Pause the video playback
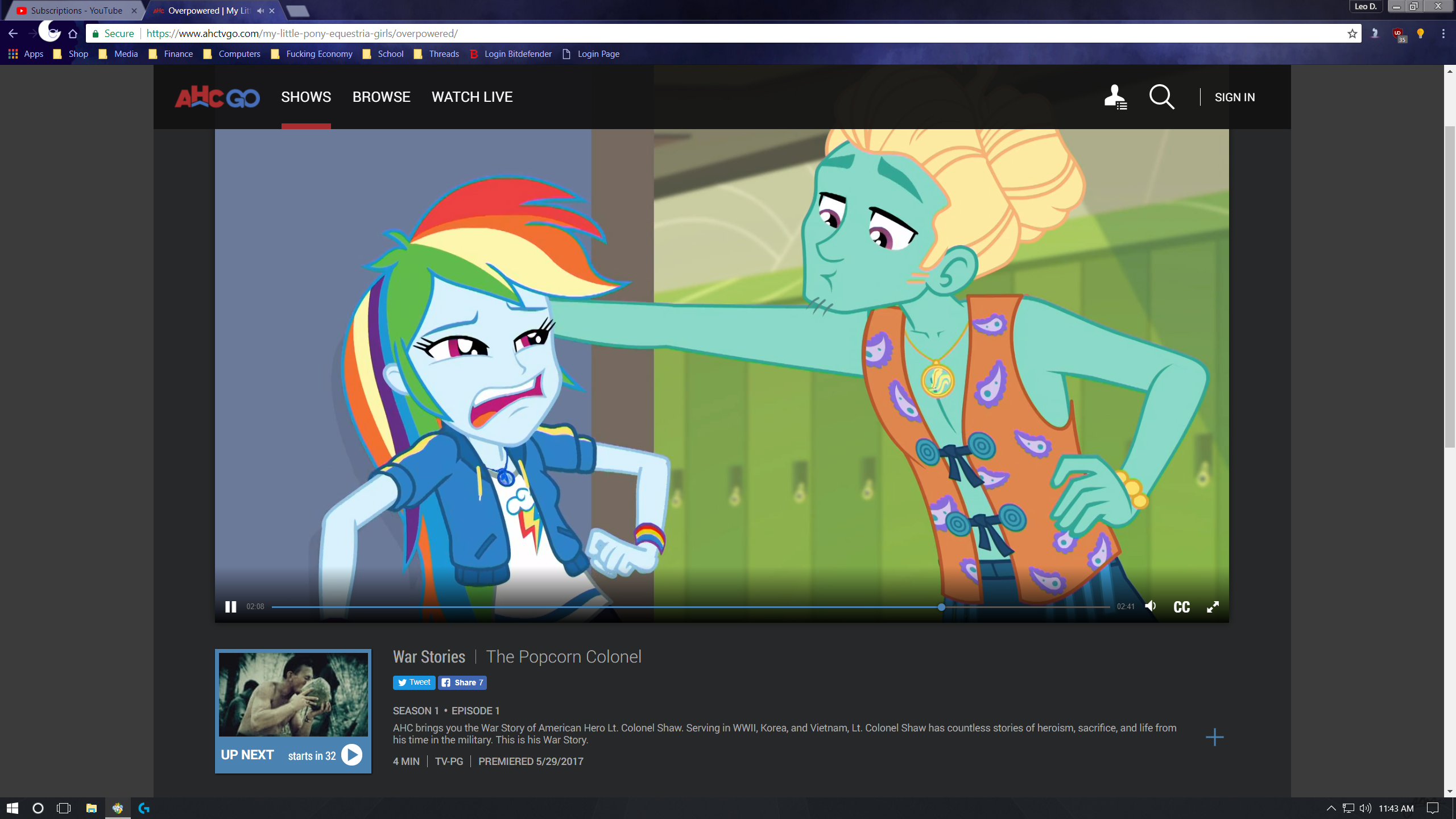The image size is (1456, 819). pyautogui.click(x=230, y=607)
